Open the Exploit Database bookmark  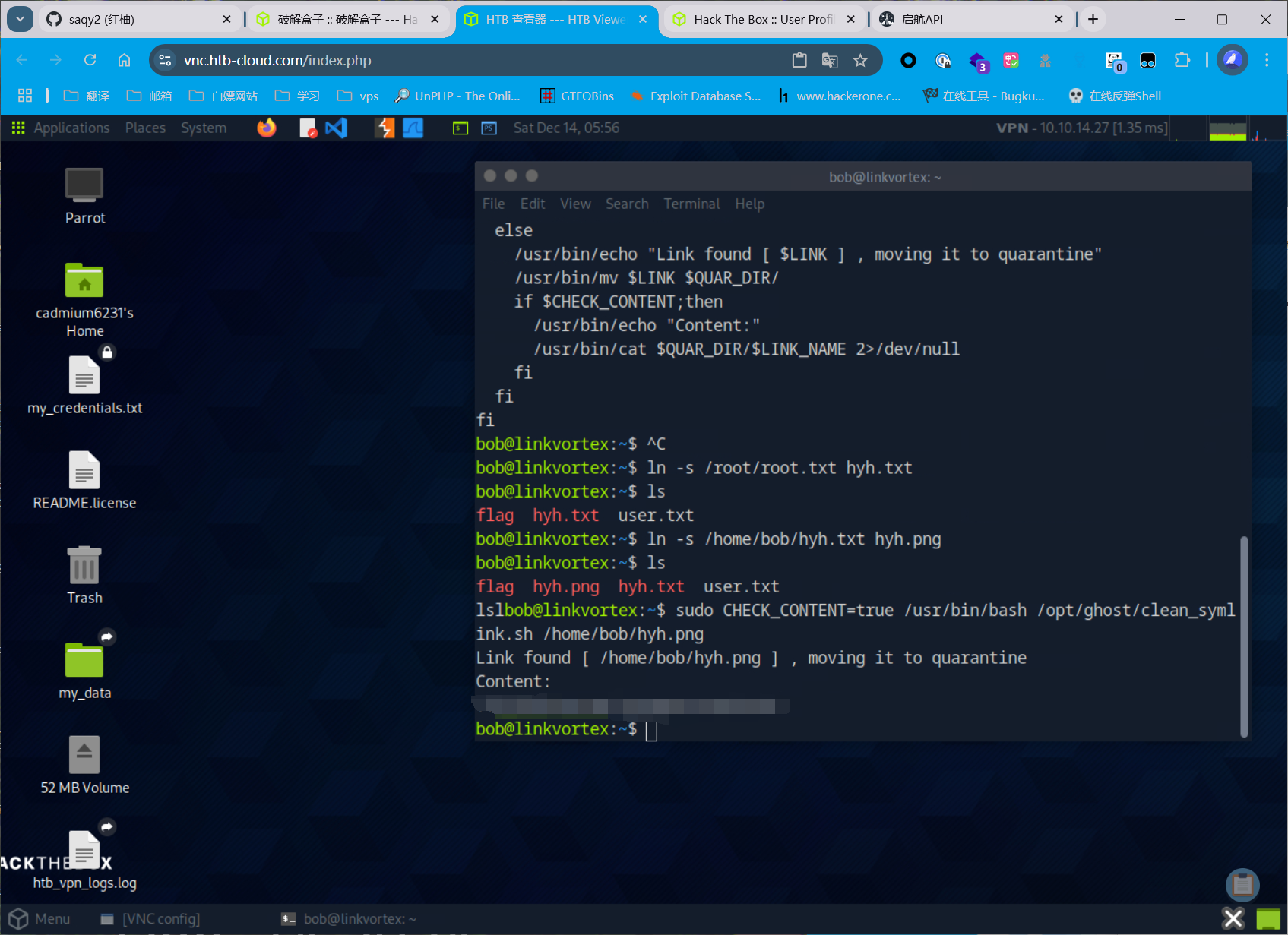coord(695,96)
